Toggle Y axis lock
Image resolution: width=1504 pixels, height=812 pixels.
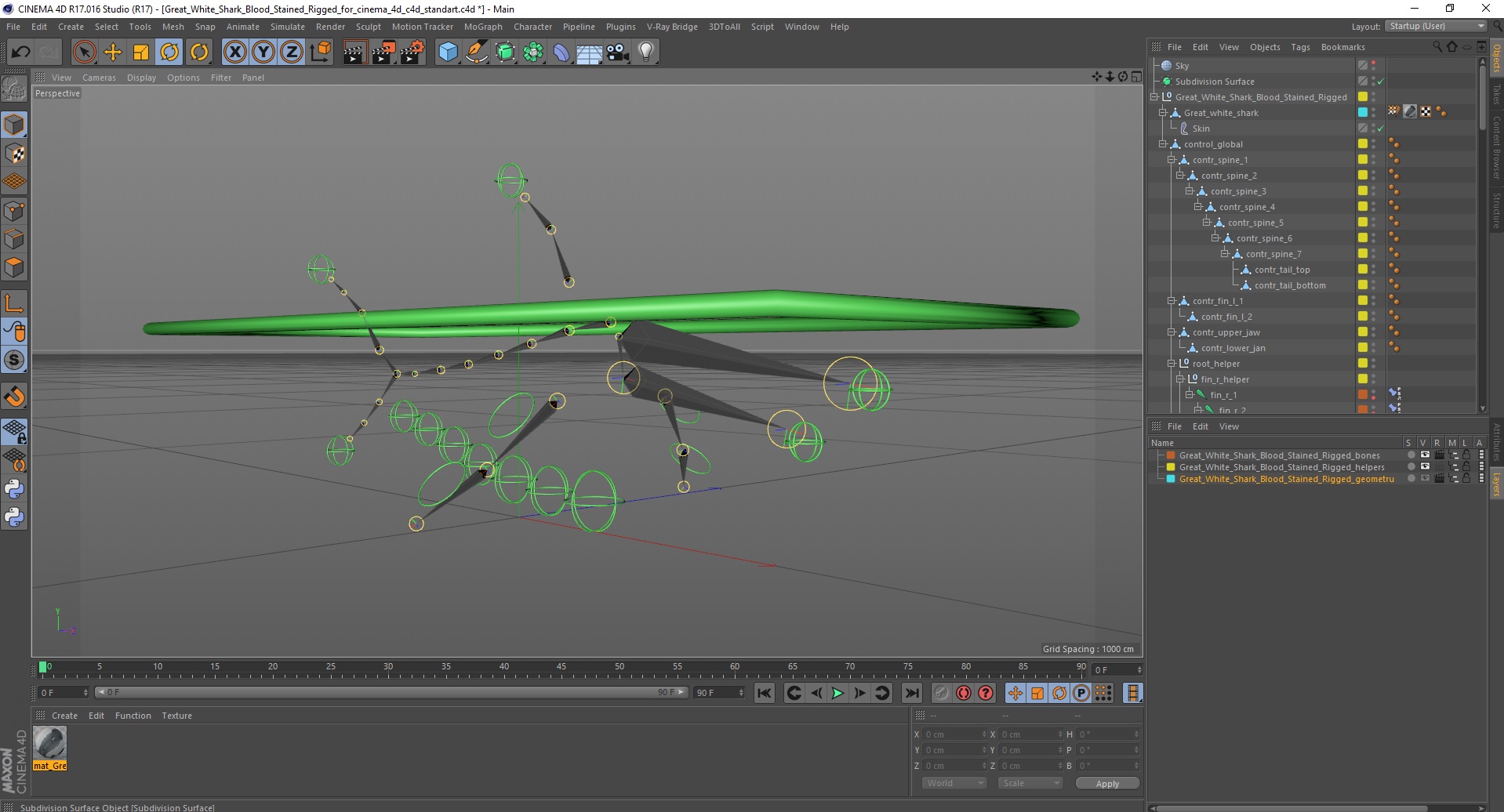[x=263, y=52]
